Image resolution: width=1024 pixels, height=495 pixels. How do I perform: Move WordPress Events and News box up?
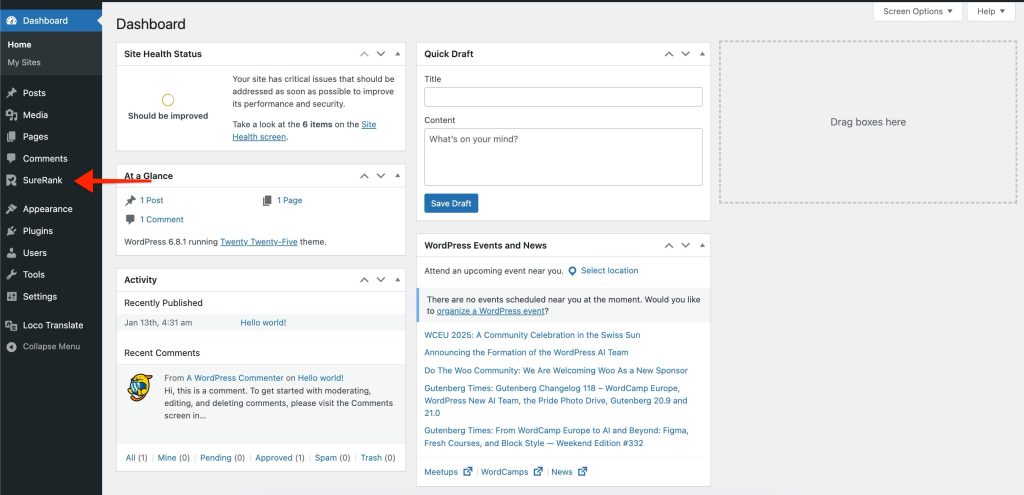pyautogui.click(x=669, y=246)
